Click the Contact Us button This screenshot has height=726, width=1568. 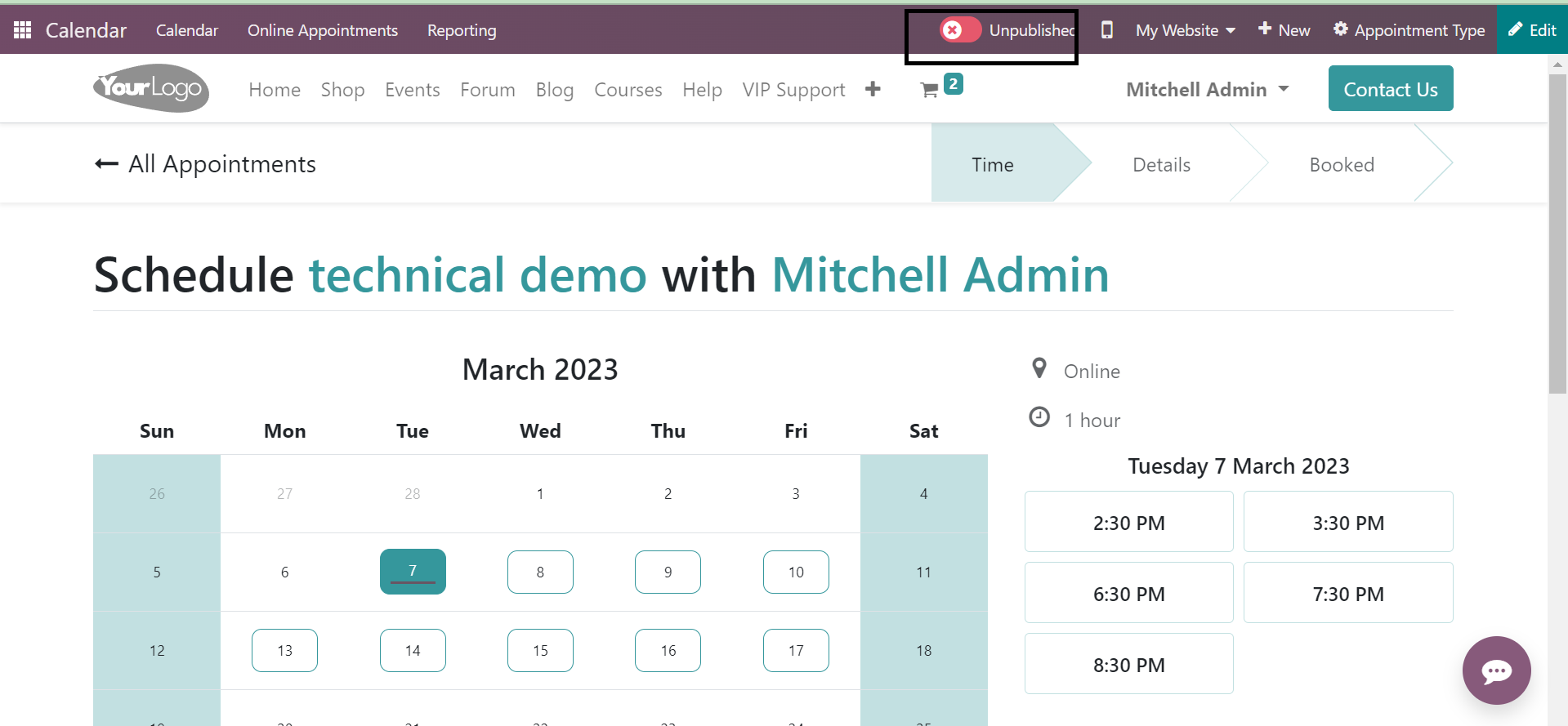1390,89
